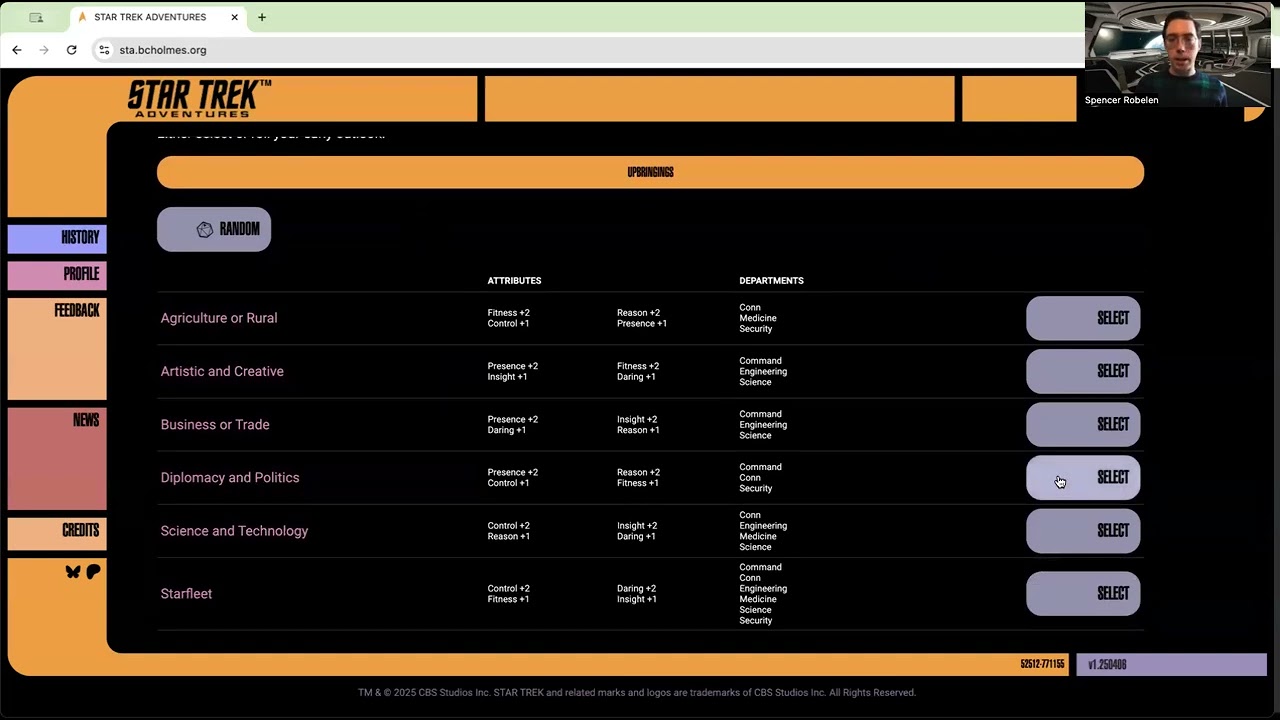
Task: Click 'Daring +2' in the Starfleet row
Action: pos(636,589)
